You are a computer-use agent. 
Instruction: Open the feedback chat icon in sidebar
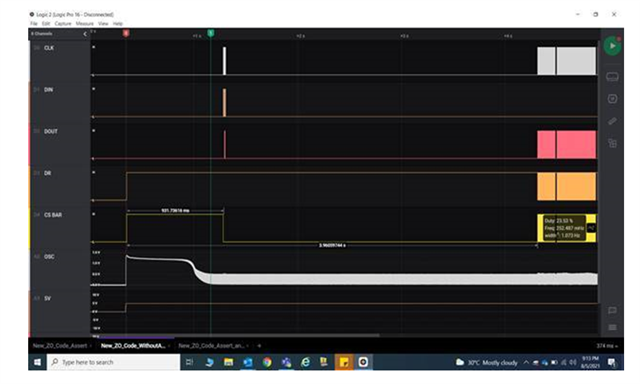612,311
